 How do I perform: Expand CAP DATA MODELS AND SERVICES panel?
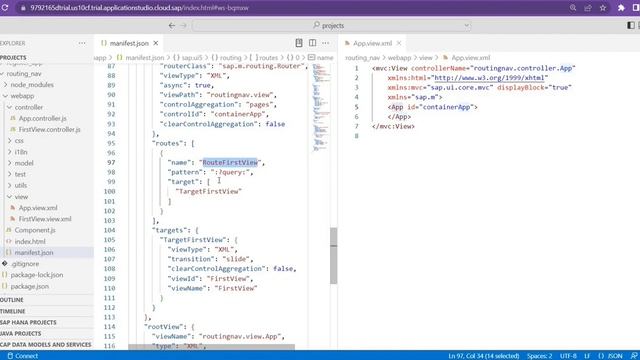click(46, 344)
